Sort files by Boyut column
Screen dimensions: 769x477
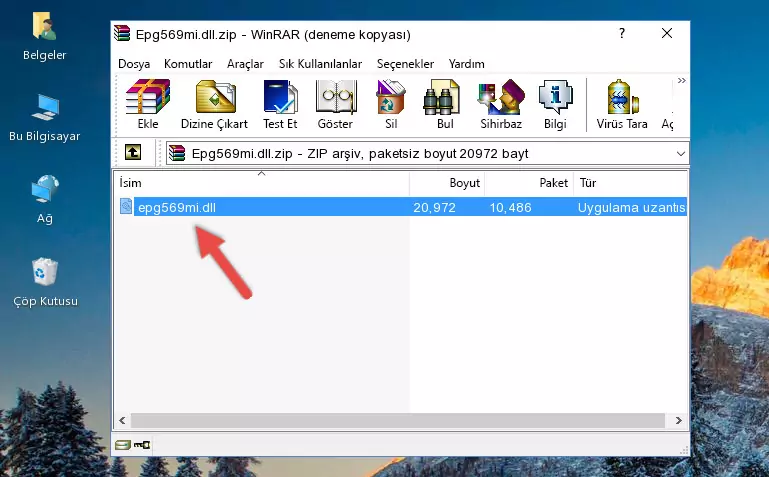pyautogui.click(x=447, y=183)
